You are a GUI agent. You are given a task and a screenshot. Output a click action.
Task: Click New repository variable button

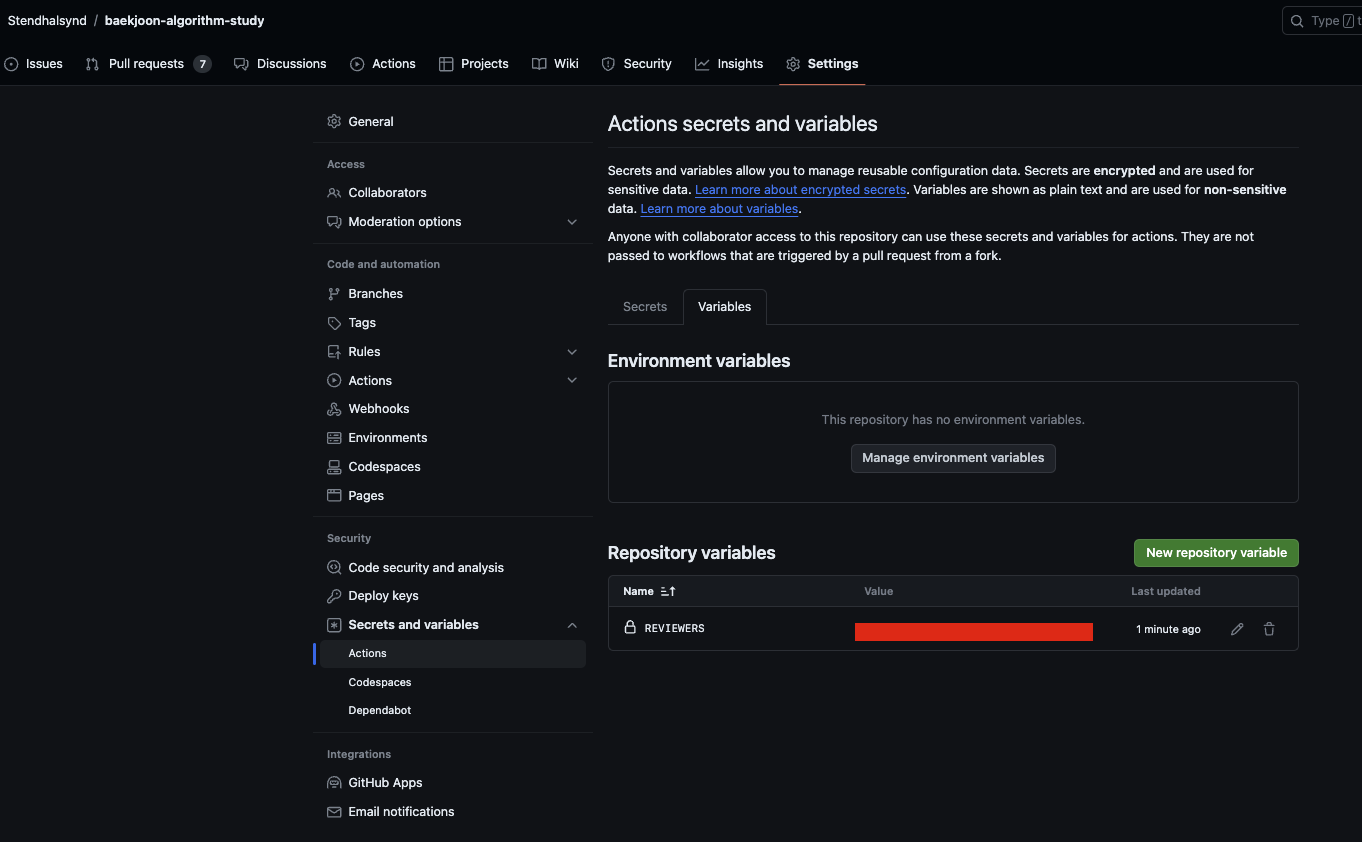pyautogui.click(x=1216, y=552)
